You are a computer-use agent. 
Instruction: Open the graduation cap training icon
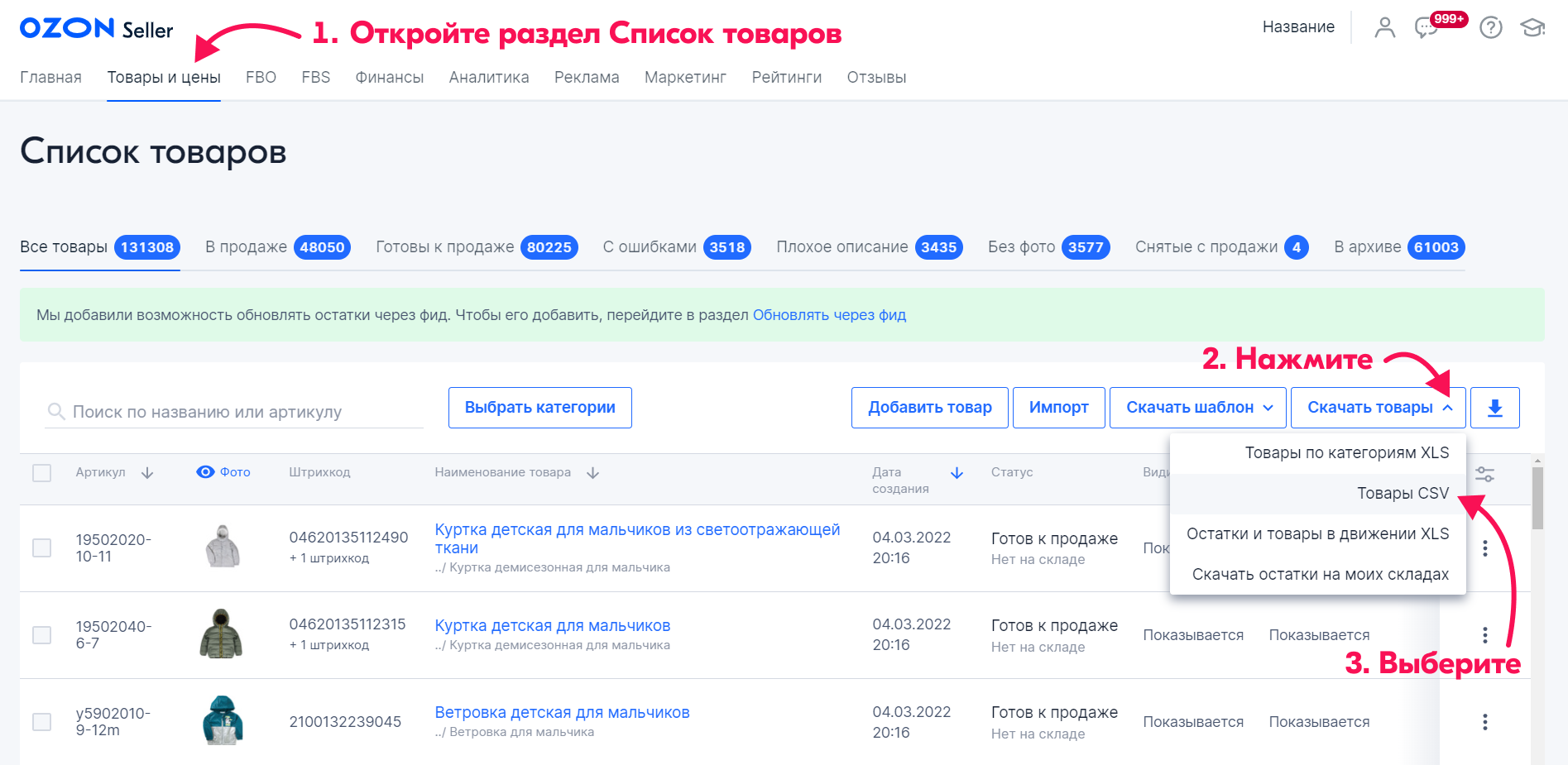coord(1532,28)
